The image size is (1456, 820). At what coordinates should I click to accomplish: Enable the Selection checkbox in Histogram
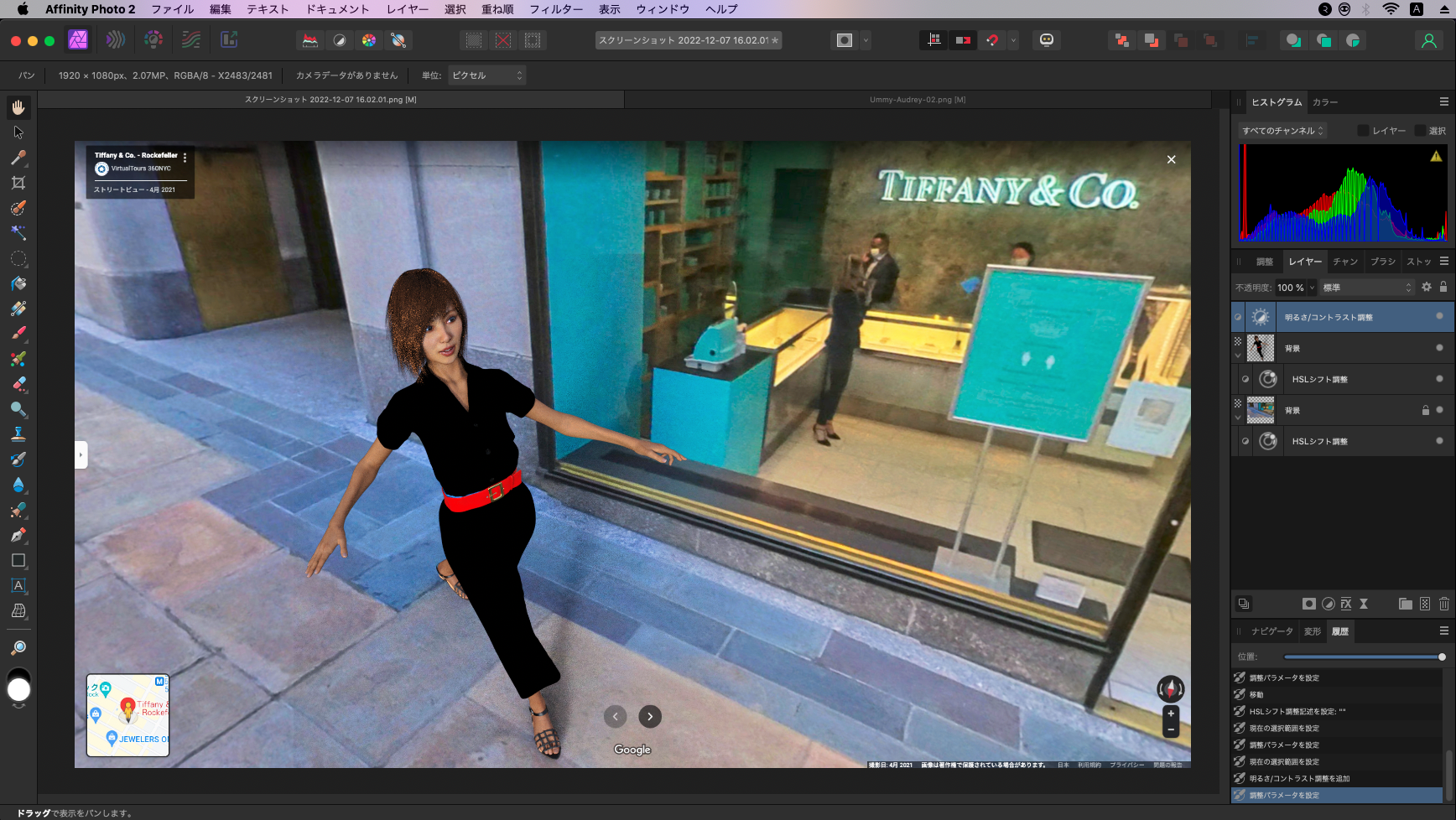pos(1420,131)
